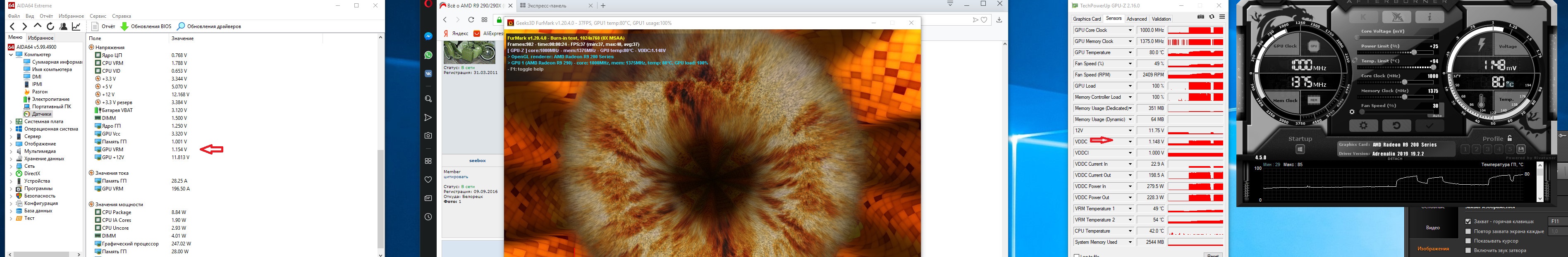Viewport: 1568px width, 257px height.
Task: Expand the DirectX tree node
Action: point(11,174)
